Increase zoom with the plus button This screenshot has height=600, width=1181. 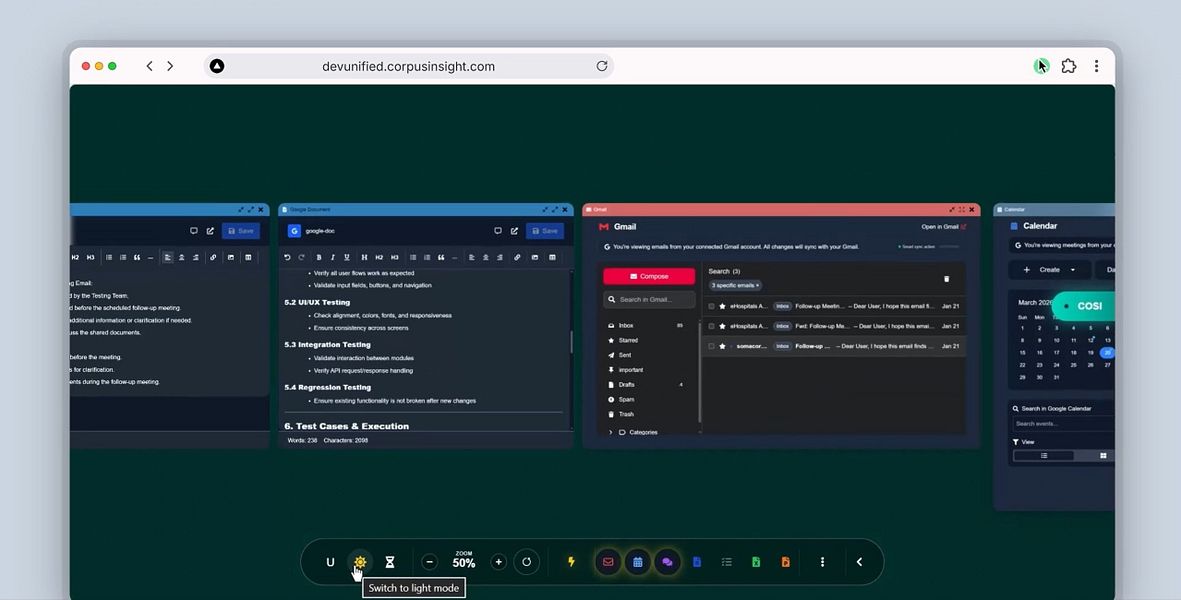498,562
